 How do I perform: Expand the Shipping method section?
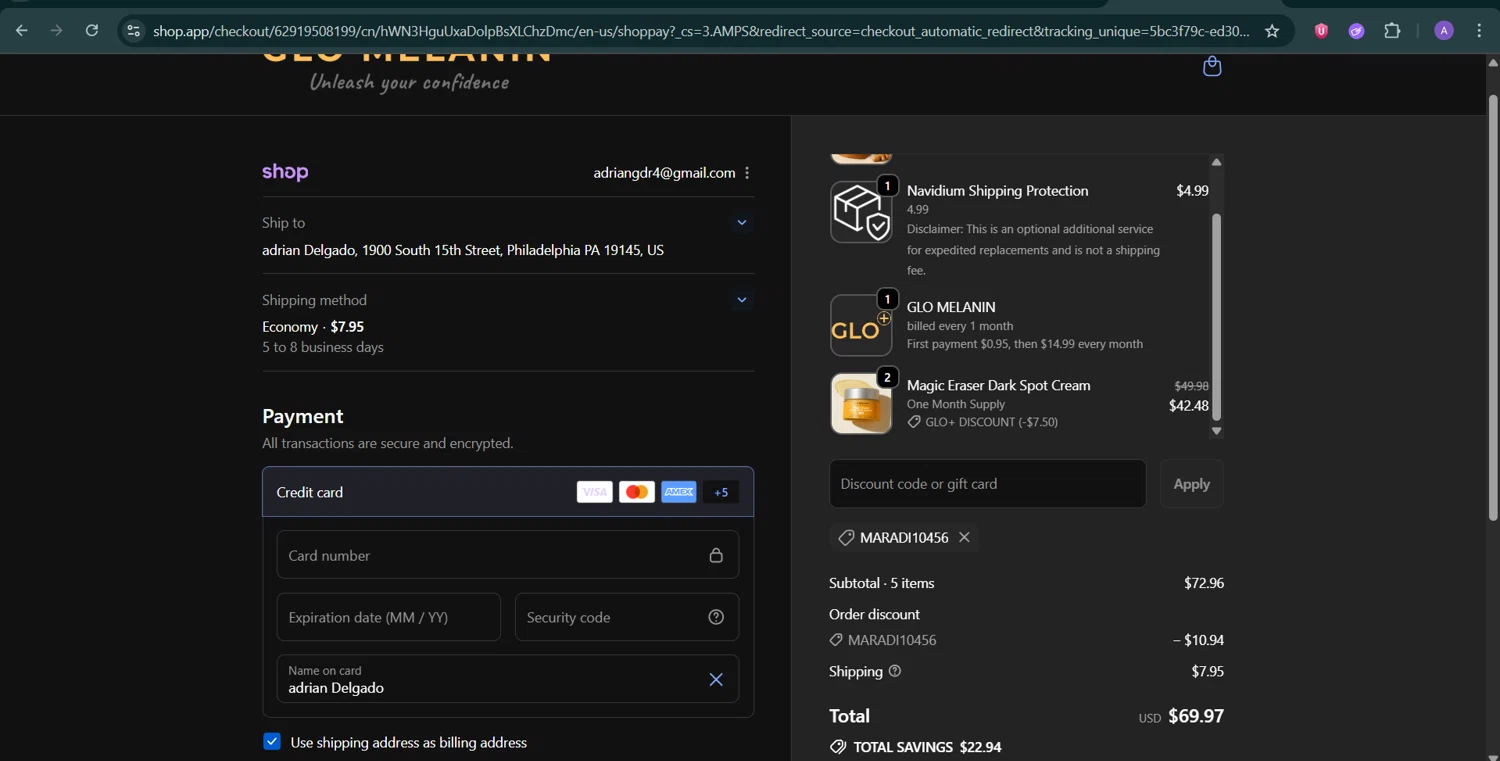742,300
